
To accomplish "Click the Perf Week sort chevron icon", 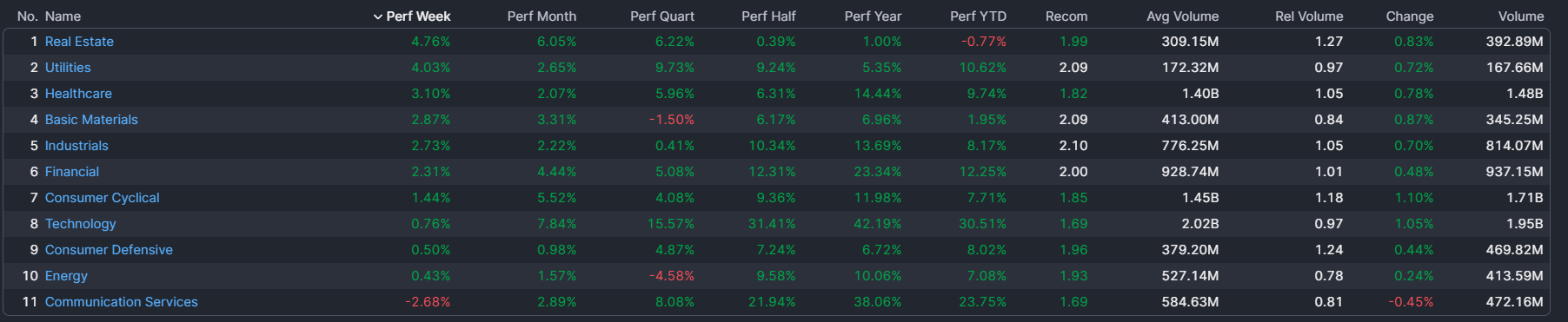I will pos(378,16).
